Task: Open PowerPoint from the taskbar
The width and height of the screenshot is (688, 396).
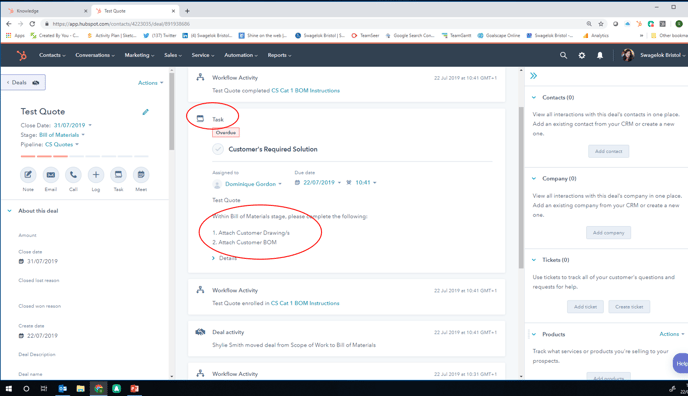Action: 134,389
